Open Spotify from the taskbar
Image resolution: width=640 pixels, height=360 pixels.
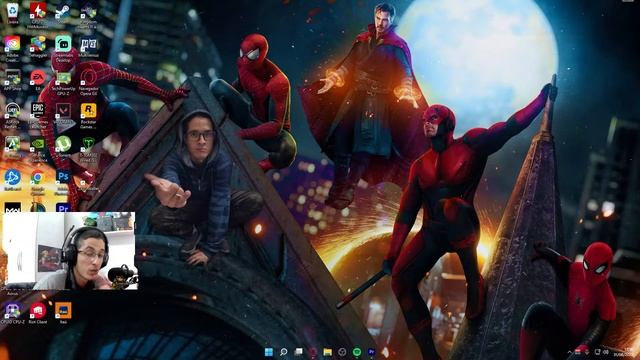357,352
